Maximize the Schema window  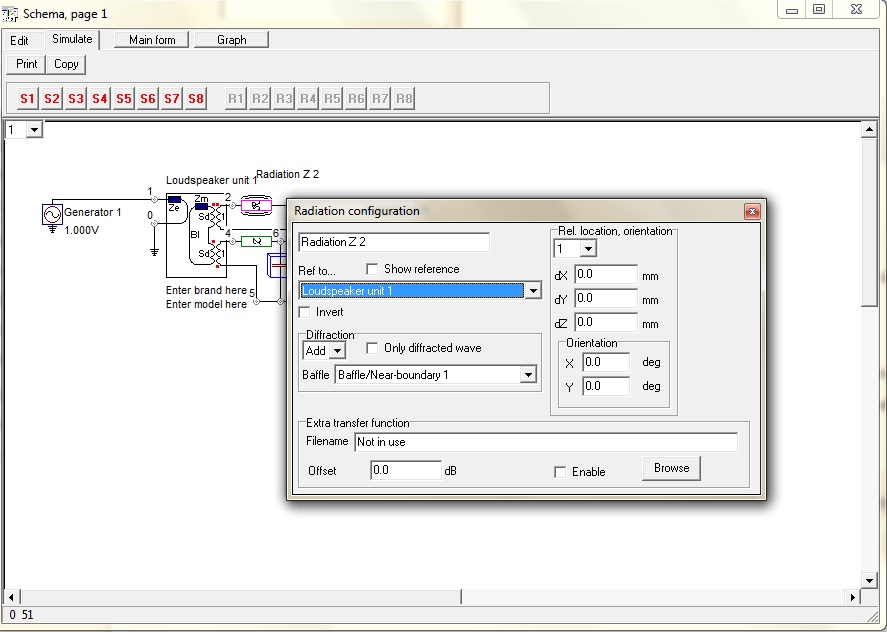(x=819, y=10)
